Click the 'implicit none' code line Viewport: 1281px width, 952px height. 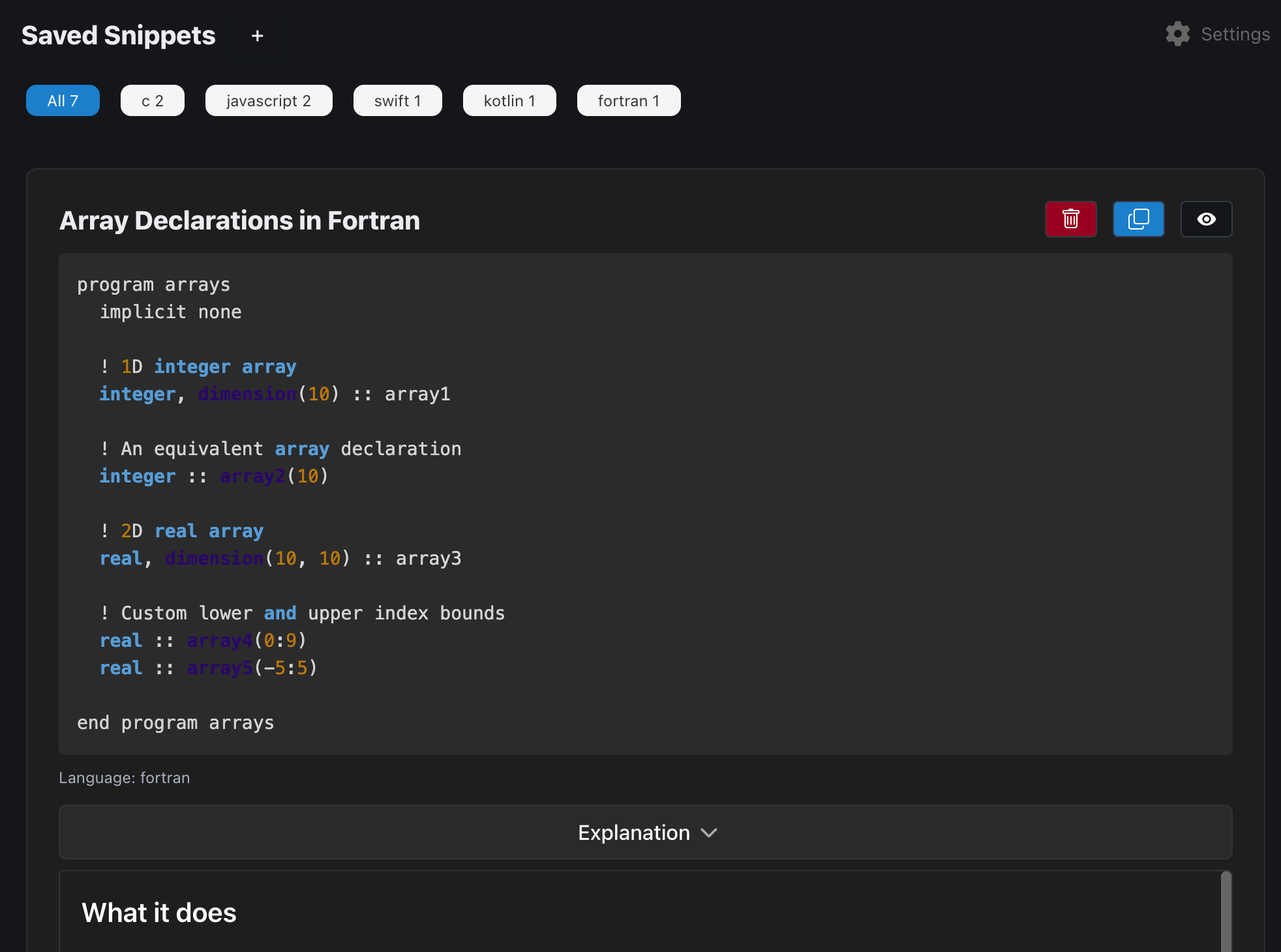point(170,312)
